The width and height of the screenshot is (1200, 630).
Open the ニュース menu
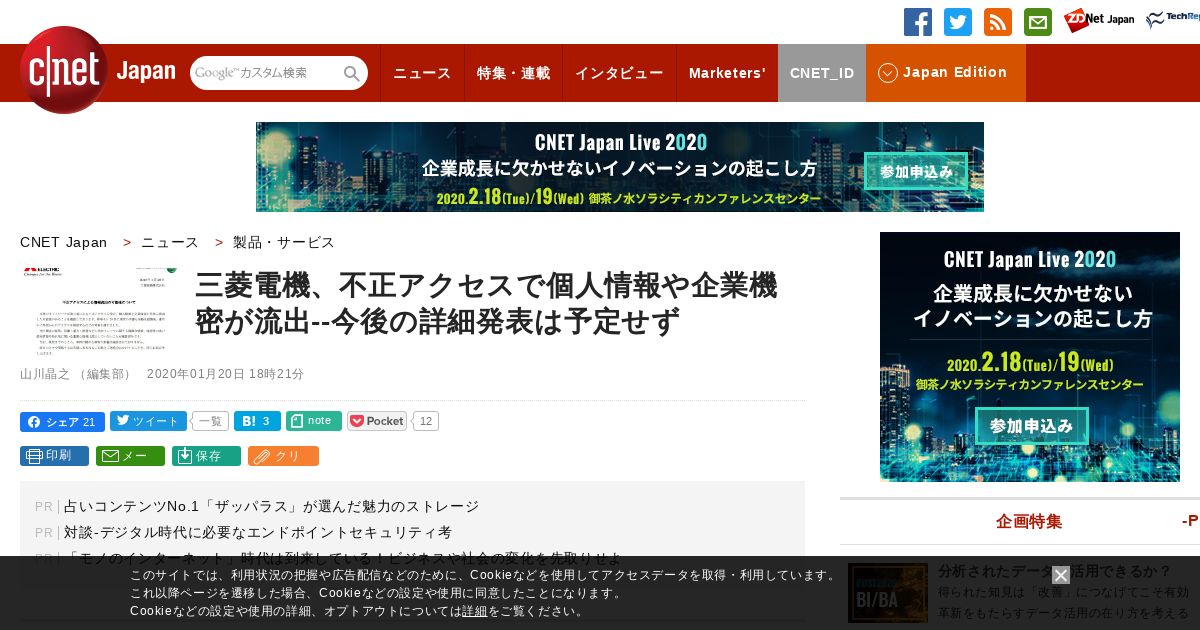click(x=422, y=73)
